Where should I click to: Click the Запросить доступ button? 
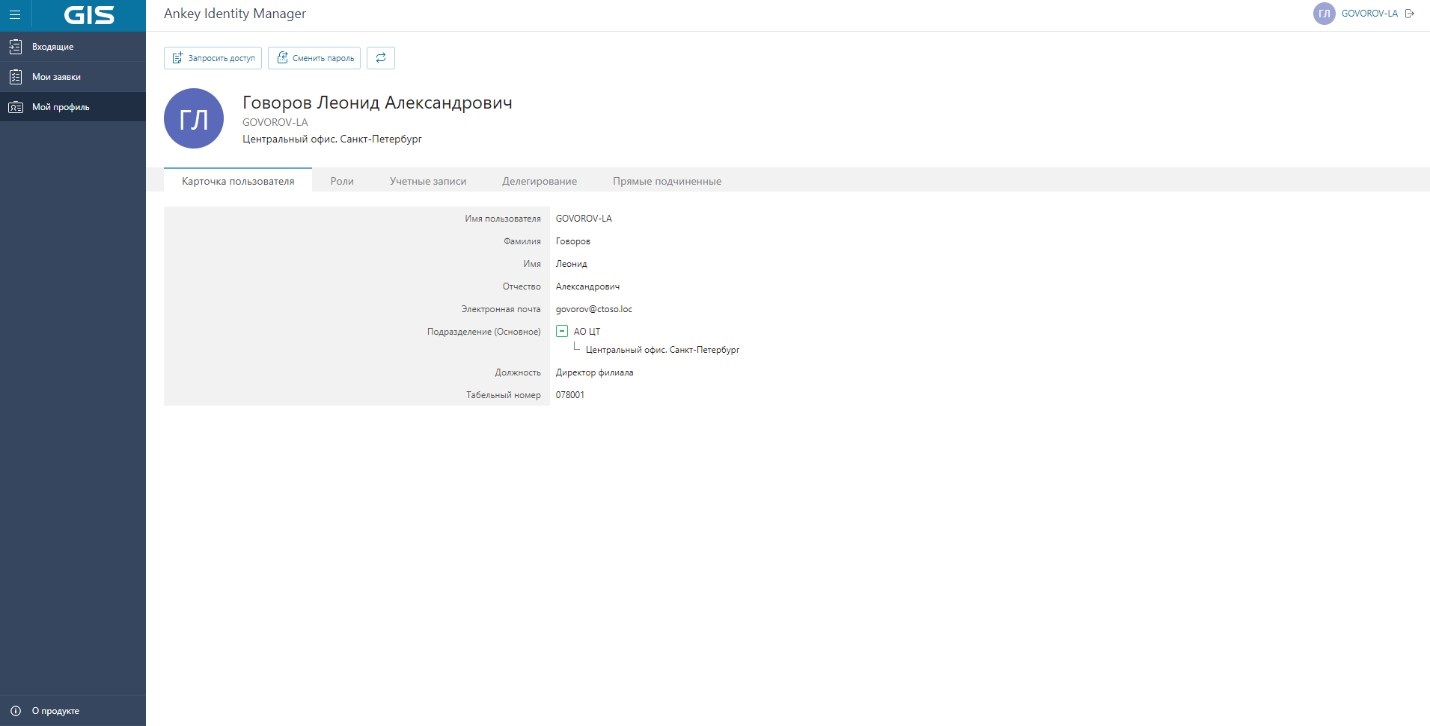click(x=213, y=58)
